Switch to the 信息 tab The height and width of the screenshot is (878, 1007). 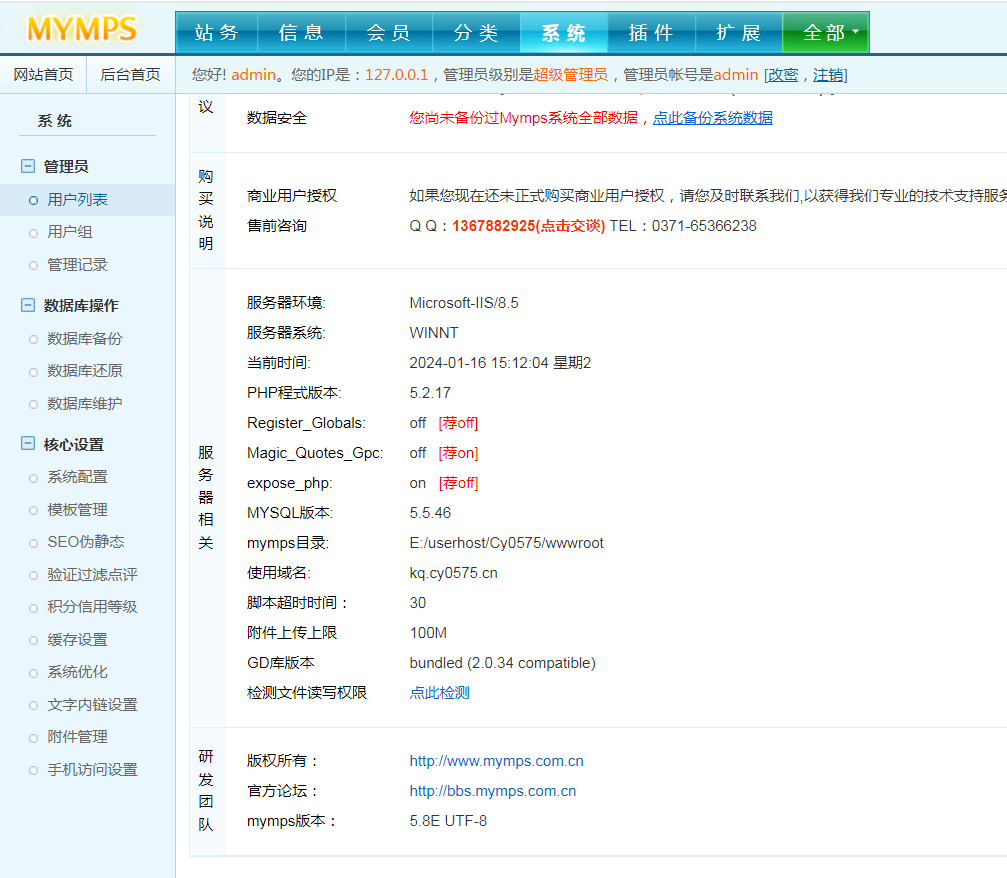pyautogui.click(x=301, y=33)
